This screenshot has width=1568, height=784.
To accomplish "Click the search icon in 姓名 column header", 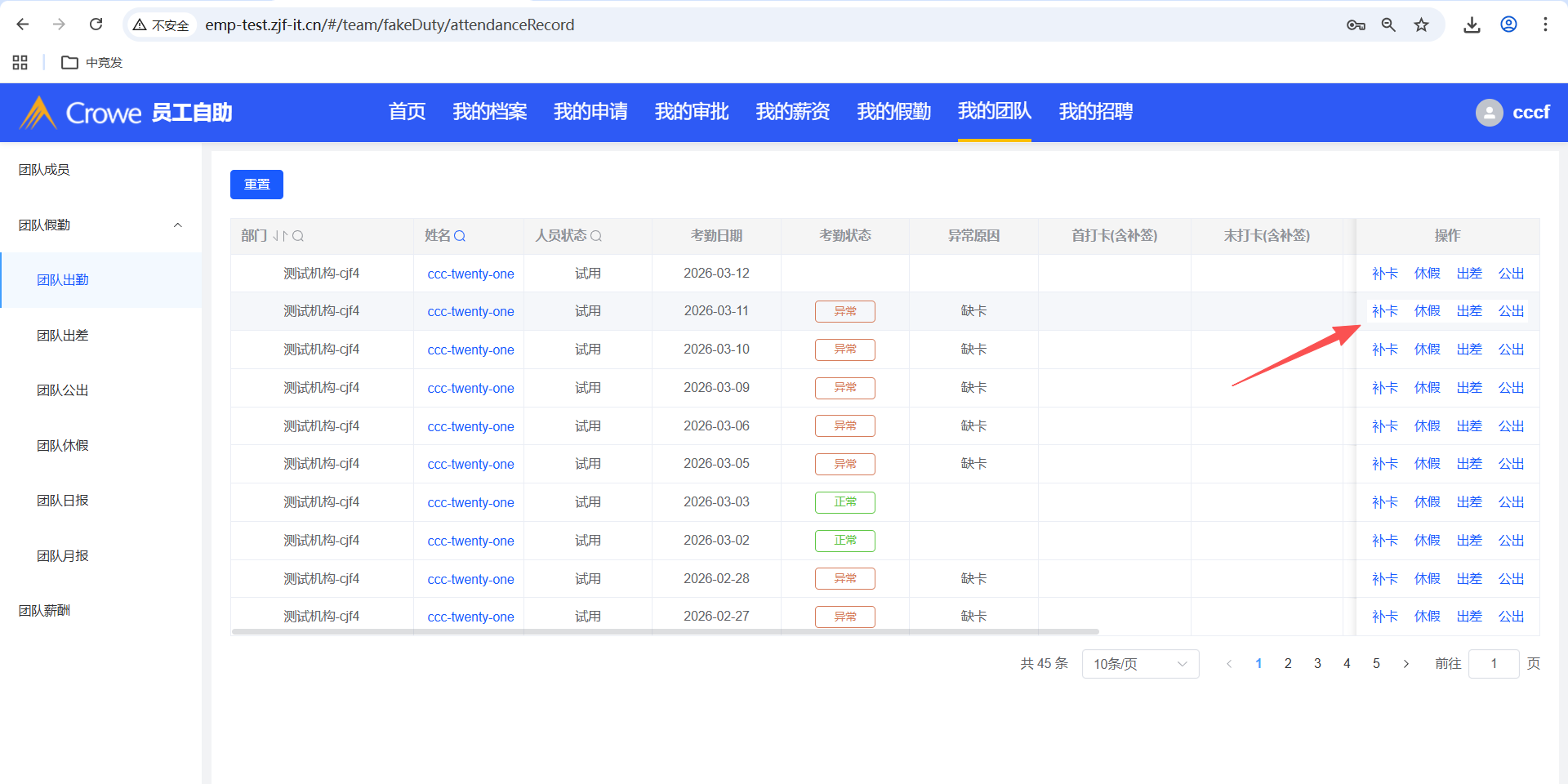I will coord(460,236).
